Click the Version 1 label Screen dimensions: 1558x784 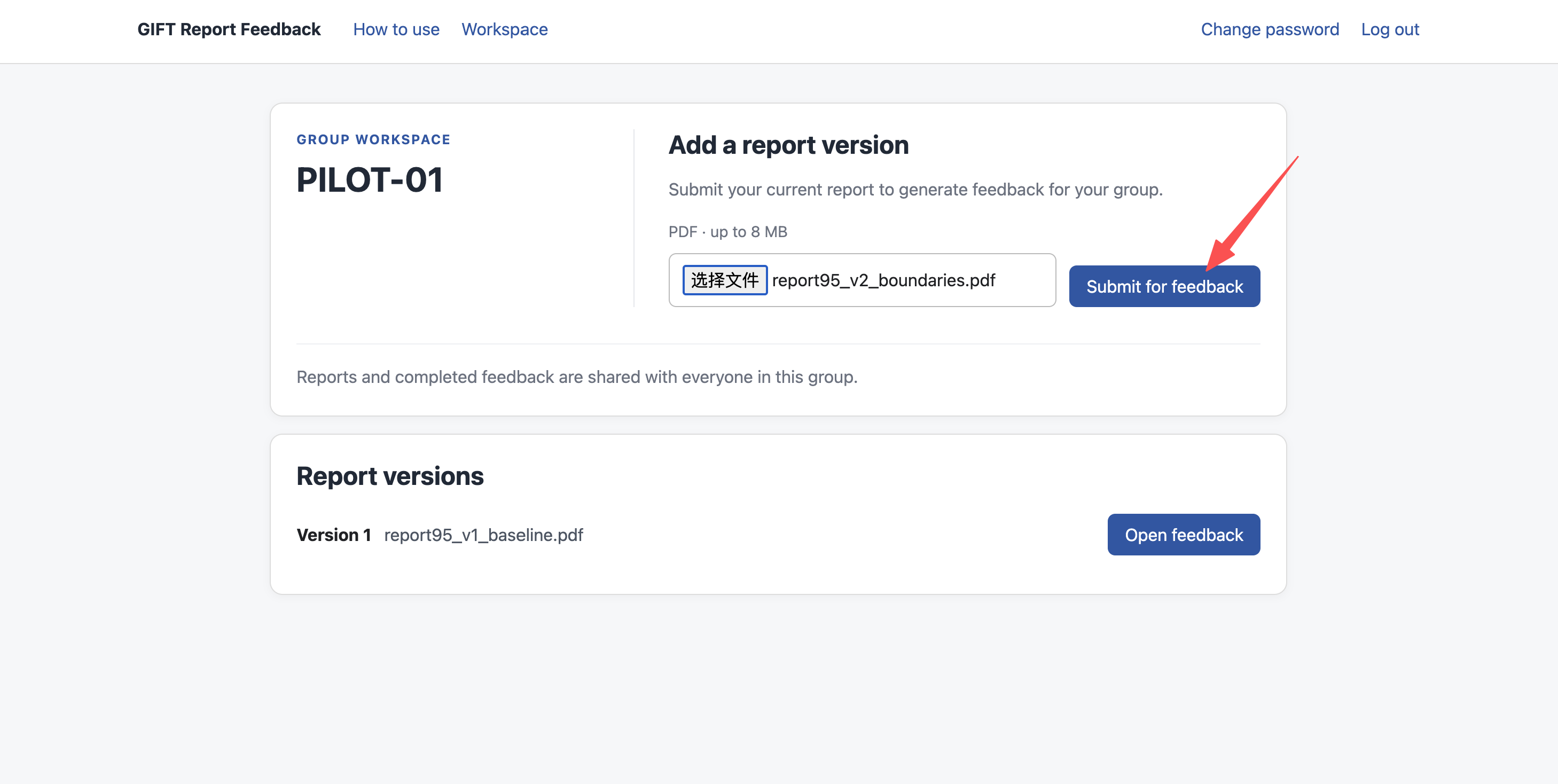pyautogui.click(x=333, y=535)
